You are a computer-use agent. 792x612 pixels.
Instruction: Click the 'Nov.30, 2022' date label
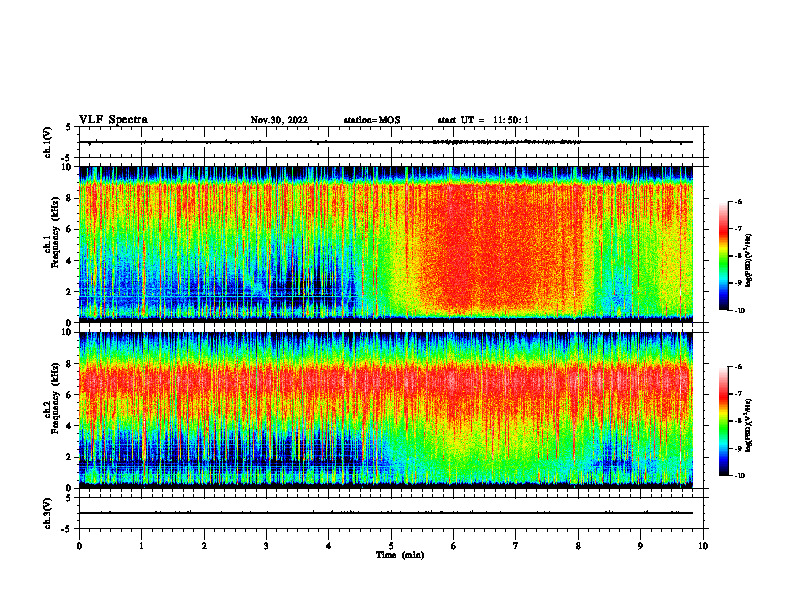279,120
